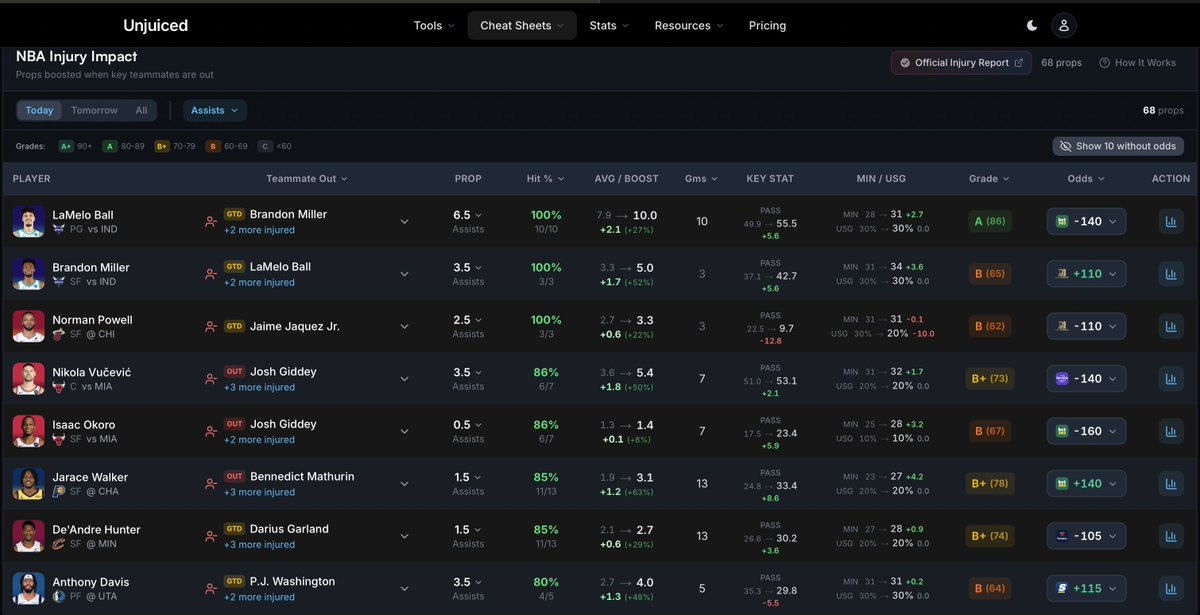
Task: Click teammate-out person icon in Norman Powell row
Action: [210, 326]
